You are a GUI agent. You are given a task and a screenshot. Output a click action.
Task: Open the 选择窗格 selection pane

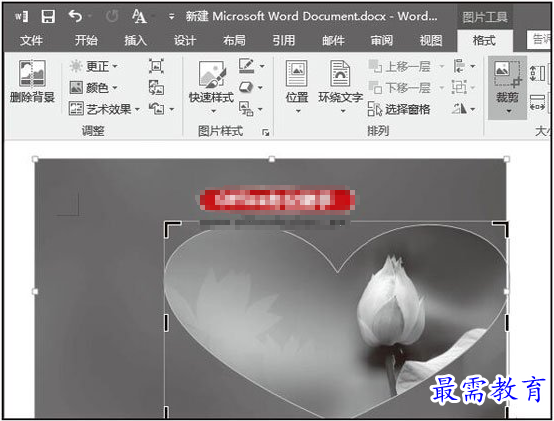399,109
